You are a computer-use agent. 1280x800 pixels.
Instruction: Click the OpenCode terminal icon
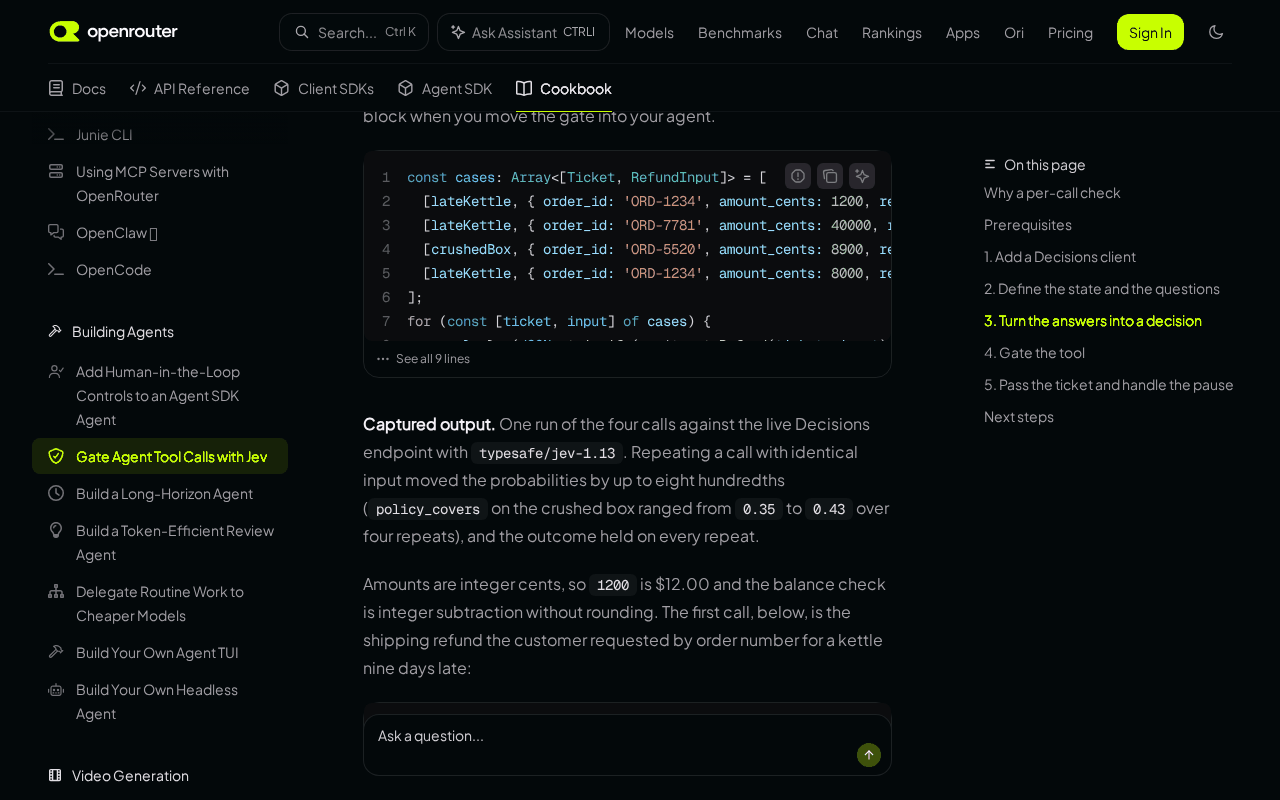point(56,269)
